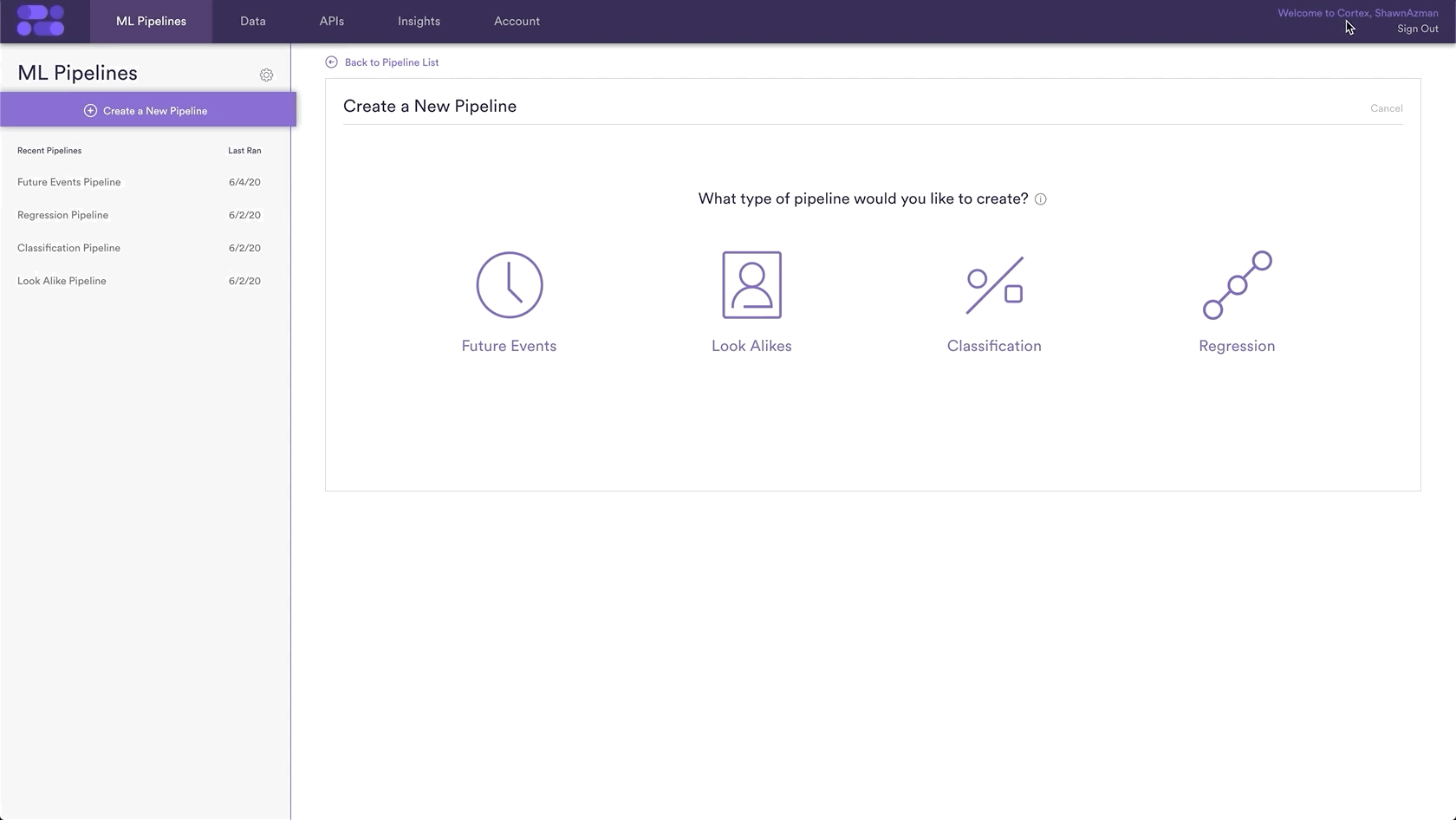Choose the Look Alikes person icon
1456x820 pixels.
click(751, 285)
